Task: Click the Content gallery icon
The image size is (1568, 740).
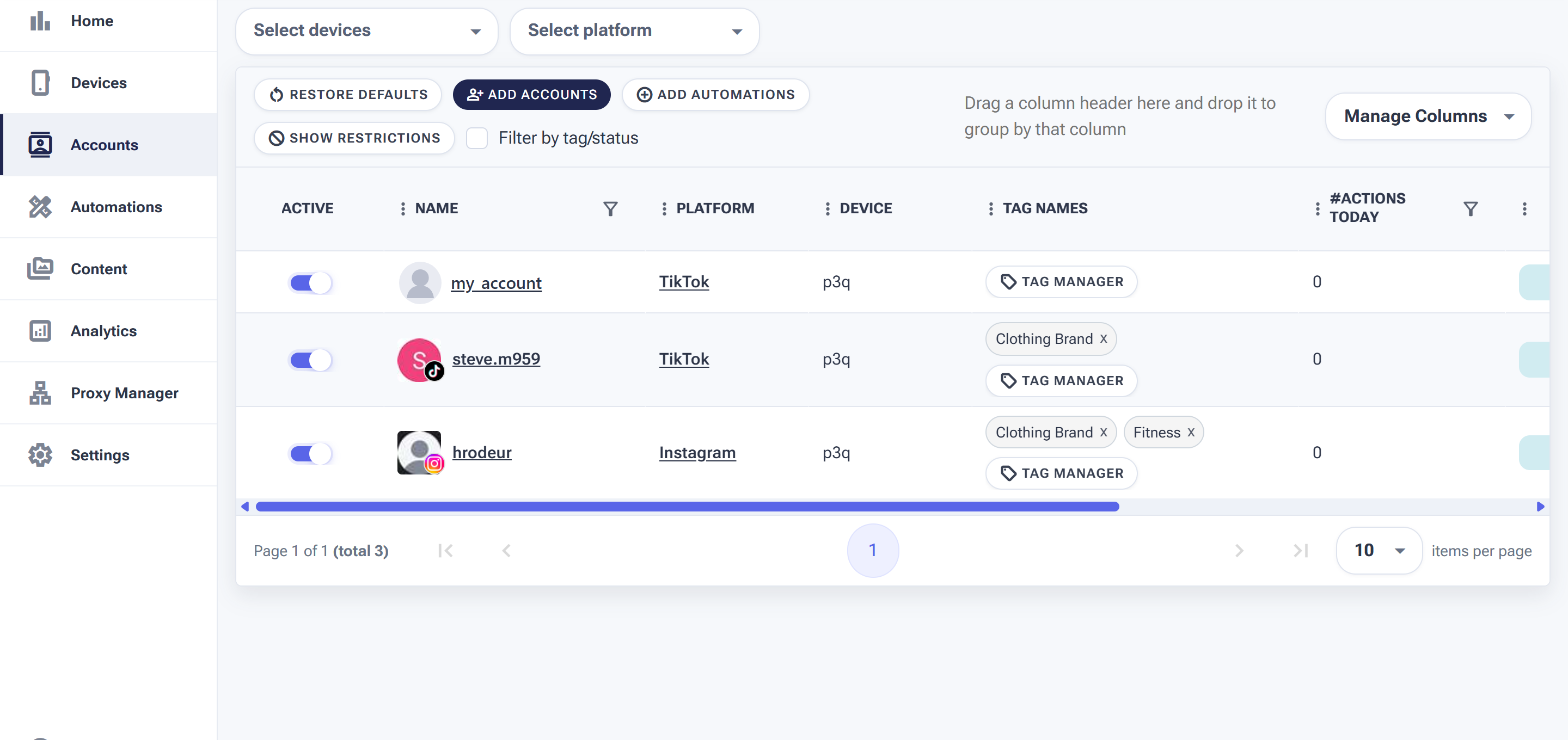Action: point(40,268)
